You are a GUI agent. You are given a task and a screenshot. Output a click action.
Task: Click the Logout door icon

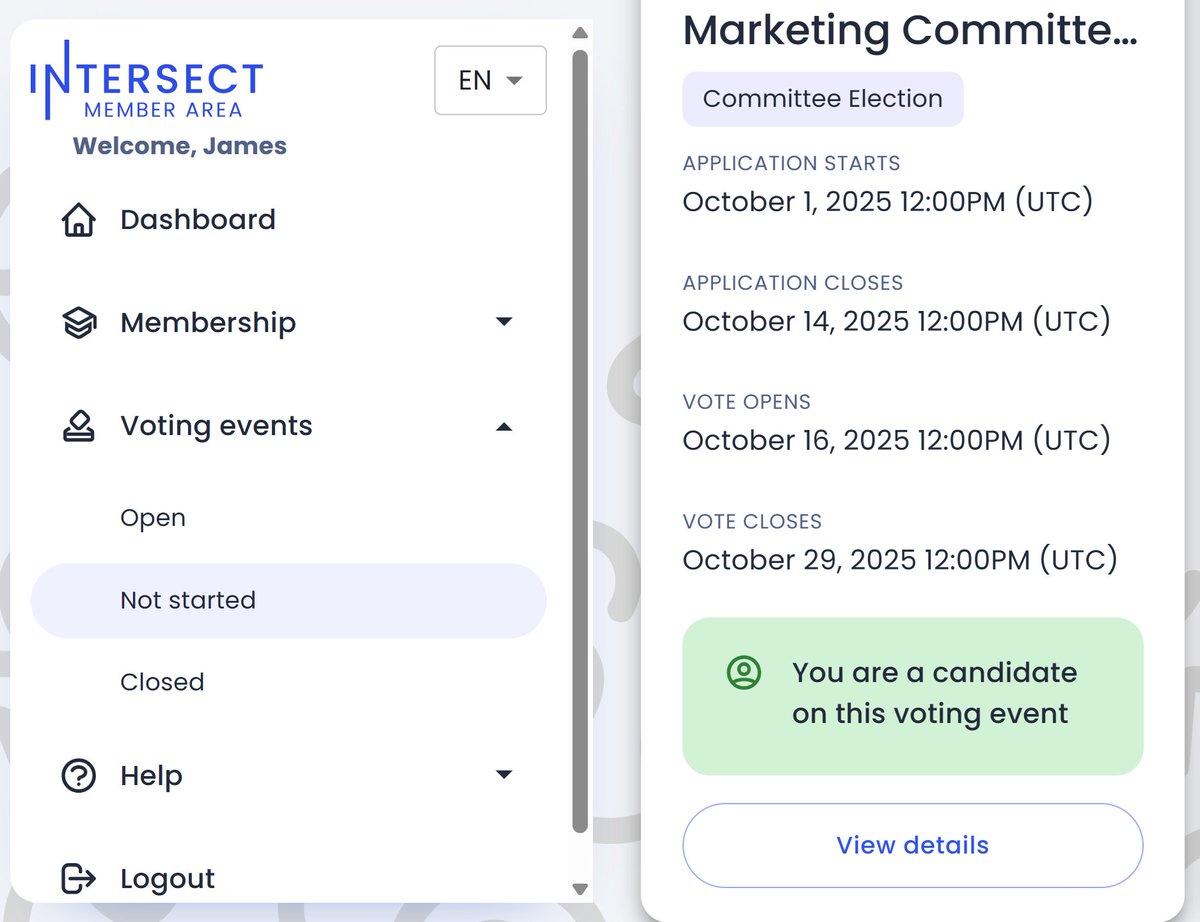(78, 879)
